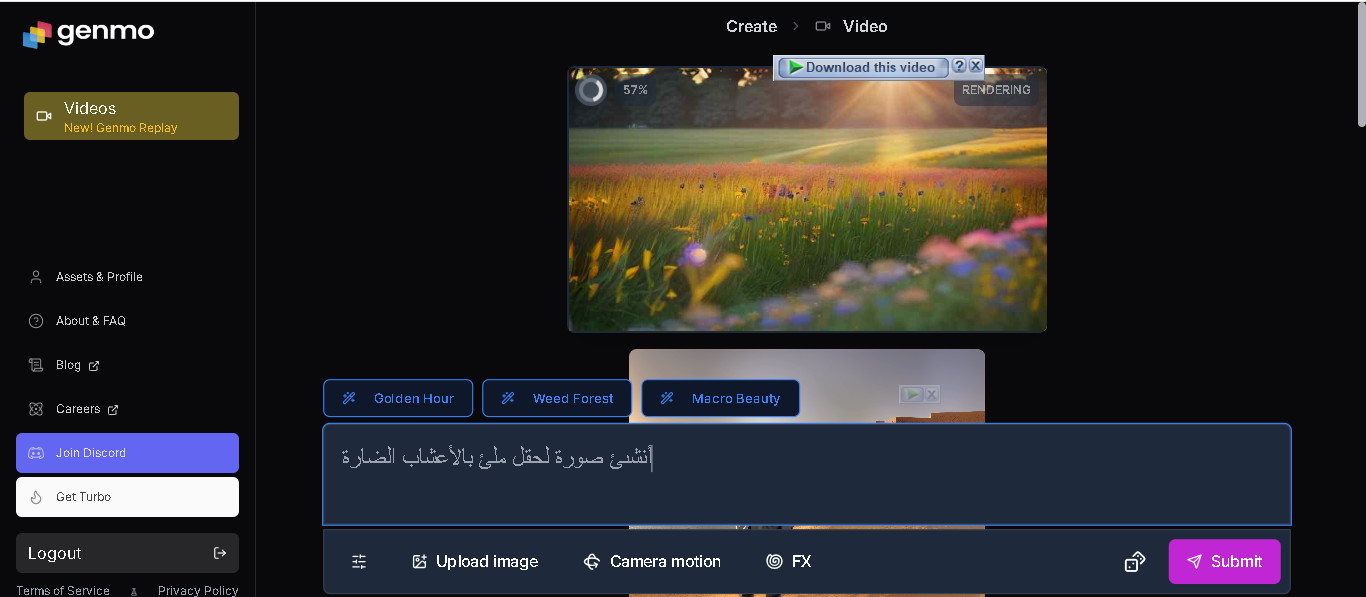Image resolution: width=1366 pixels, height=597 pixels.
Task: Click the Get Turbo button
Action: (127, 497)
